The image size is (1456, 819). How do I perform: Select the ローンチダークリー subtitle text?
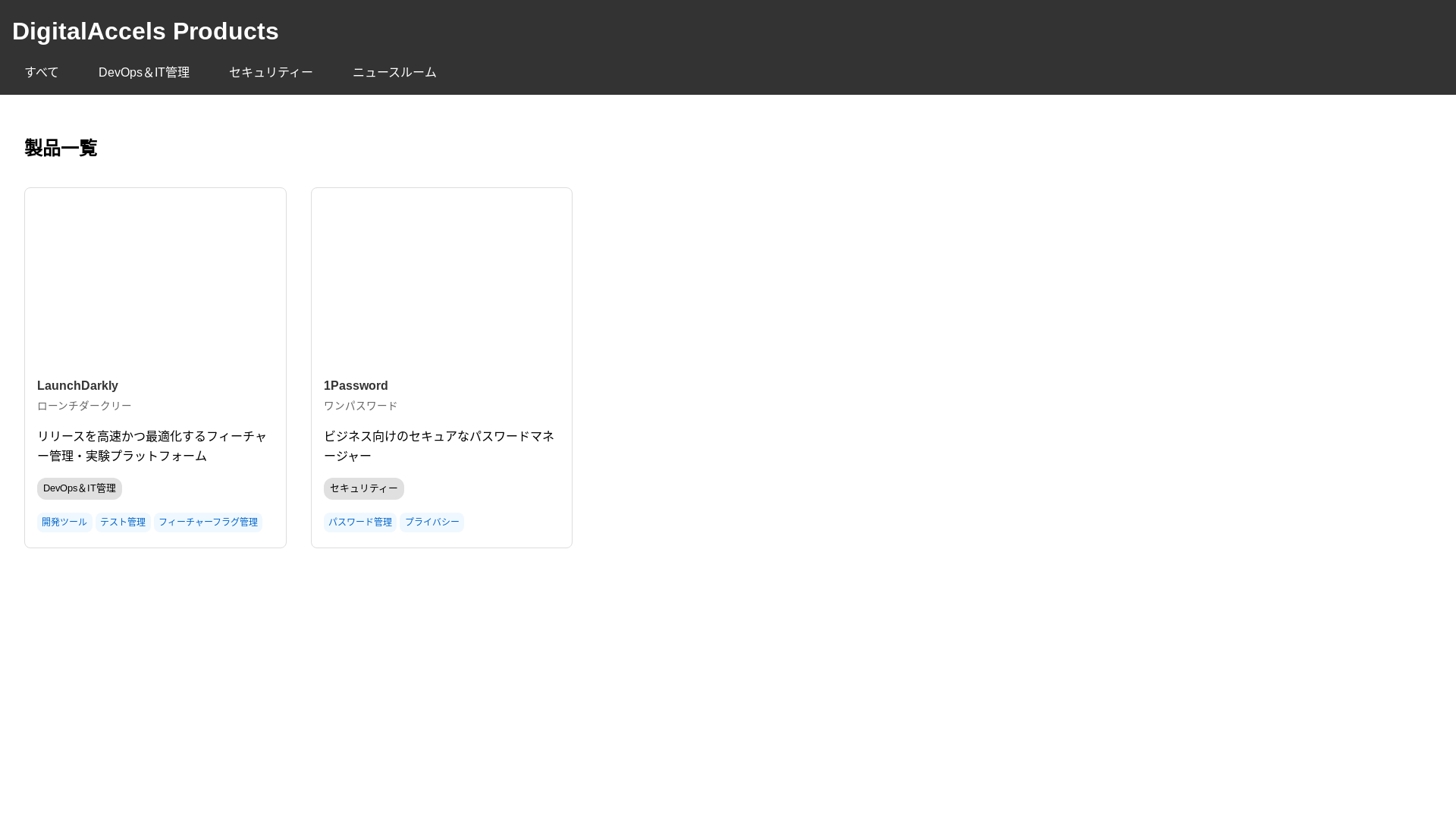84,406
